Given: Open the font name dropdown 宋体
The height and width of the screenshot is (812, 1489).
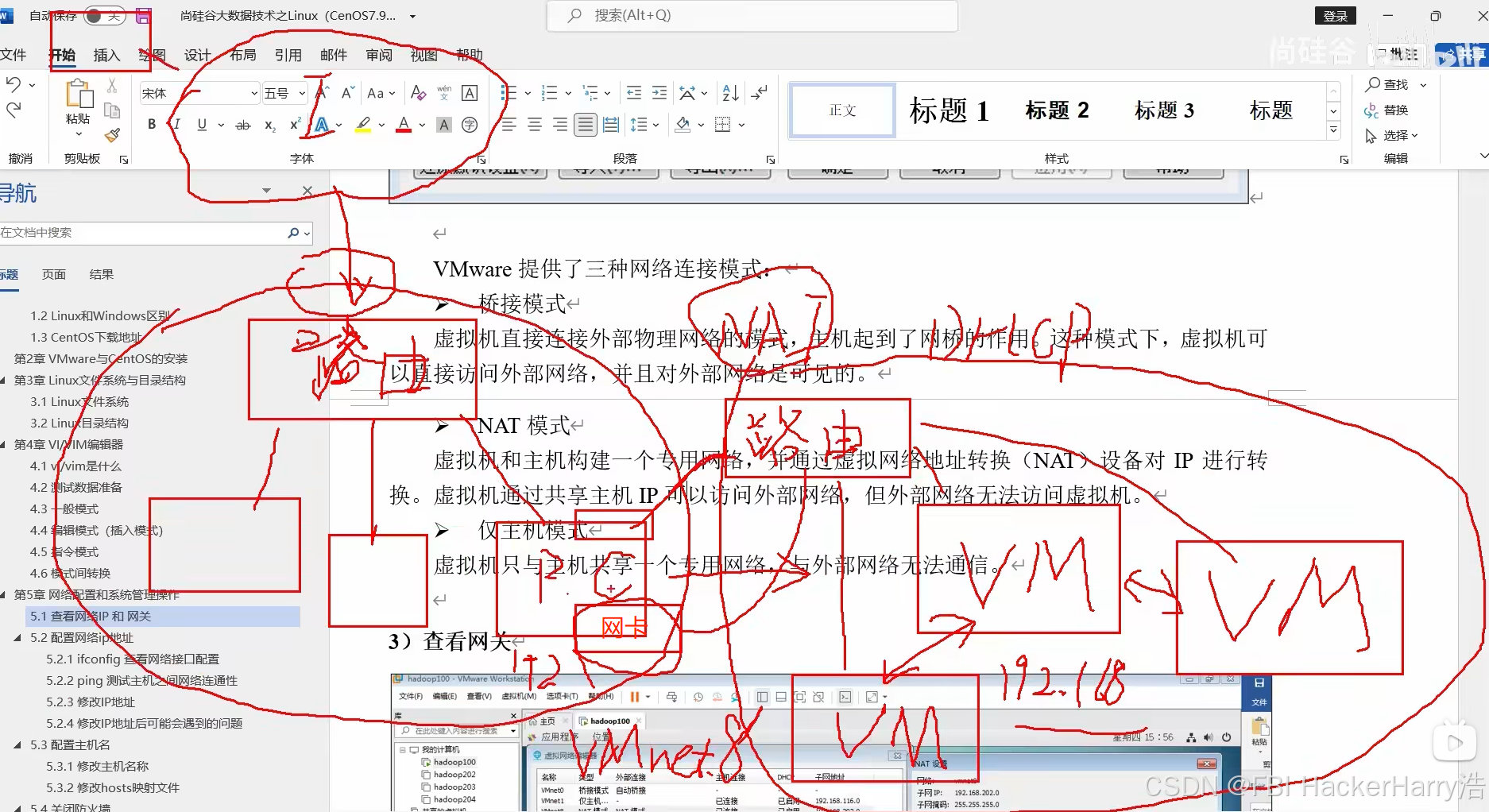Looking at the screenshot, I should click(x=253, y=93).
